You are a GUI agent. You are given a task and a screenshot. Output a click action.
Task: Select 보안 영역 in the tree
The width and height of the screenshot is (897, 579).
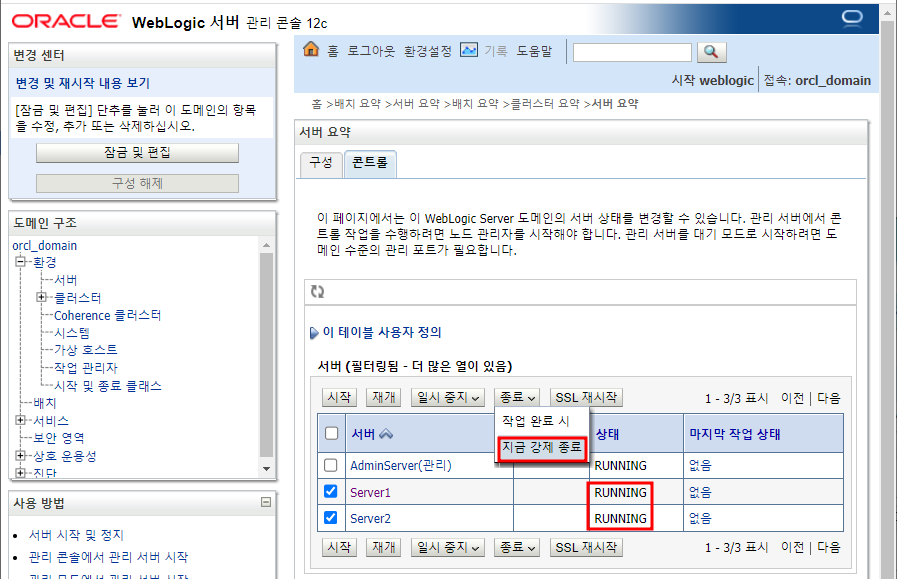pyautogui.click(x=59, y=438)
